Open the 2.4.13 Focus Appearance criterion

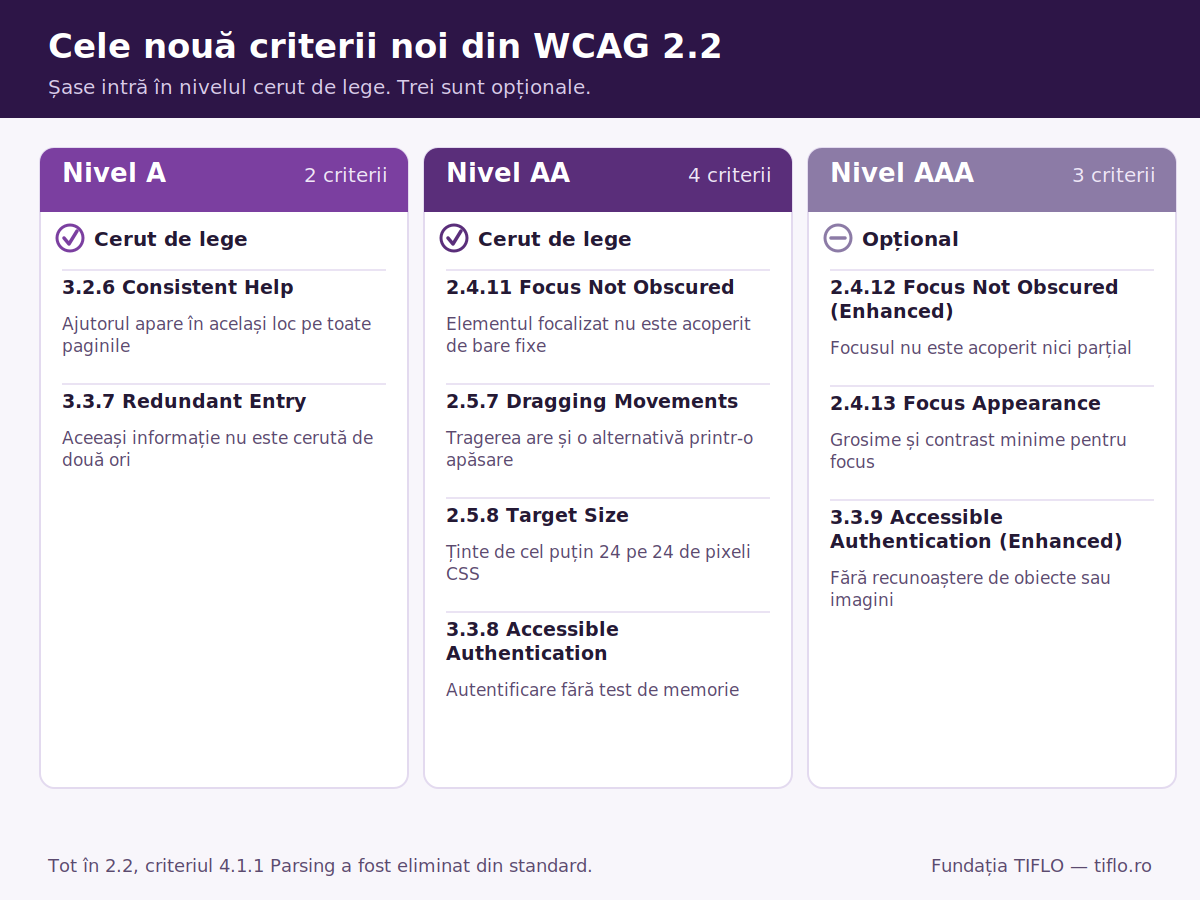965,403
